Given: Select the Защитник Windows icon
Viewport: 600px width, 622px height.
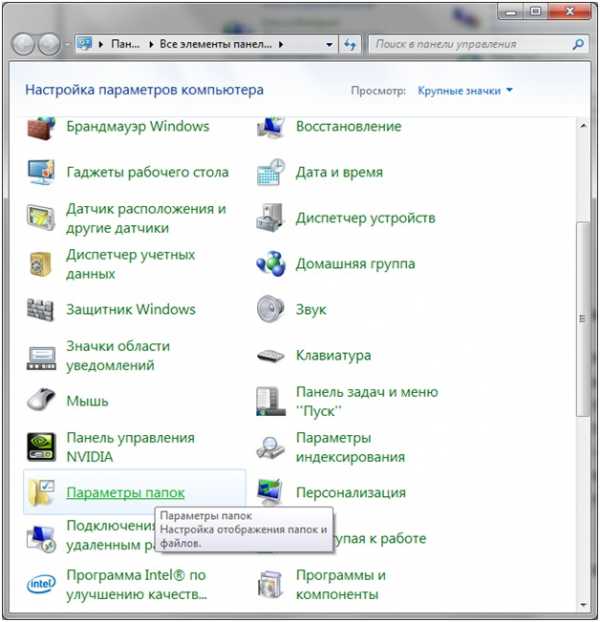Looking at the screenshot, I should click(x=41, y=310).
